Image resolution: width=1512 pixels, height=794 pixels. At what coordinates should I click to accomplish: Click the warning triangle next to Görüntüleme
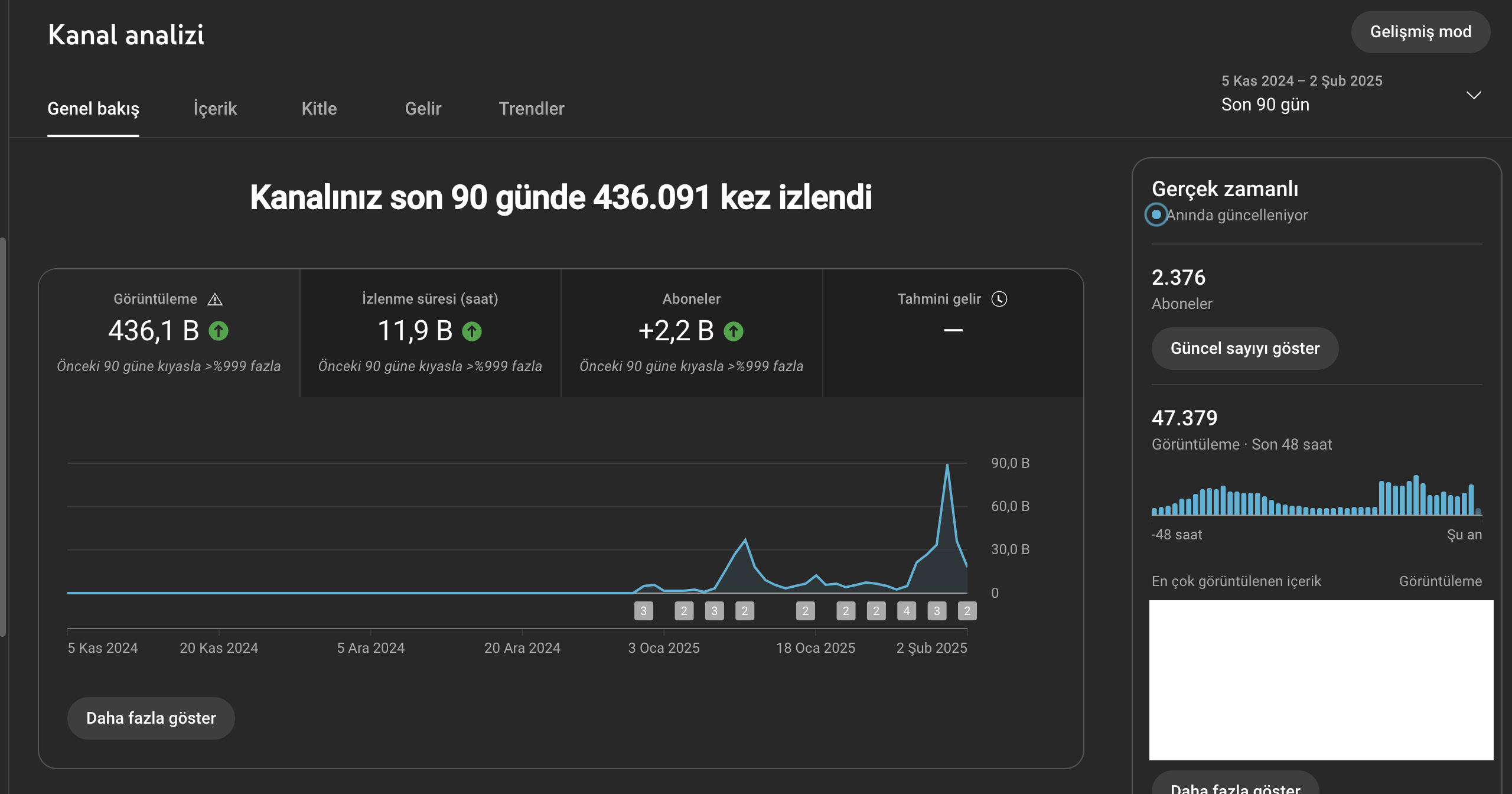215,300
